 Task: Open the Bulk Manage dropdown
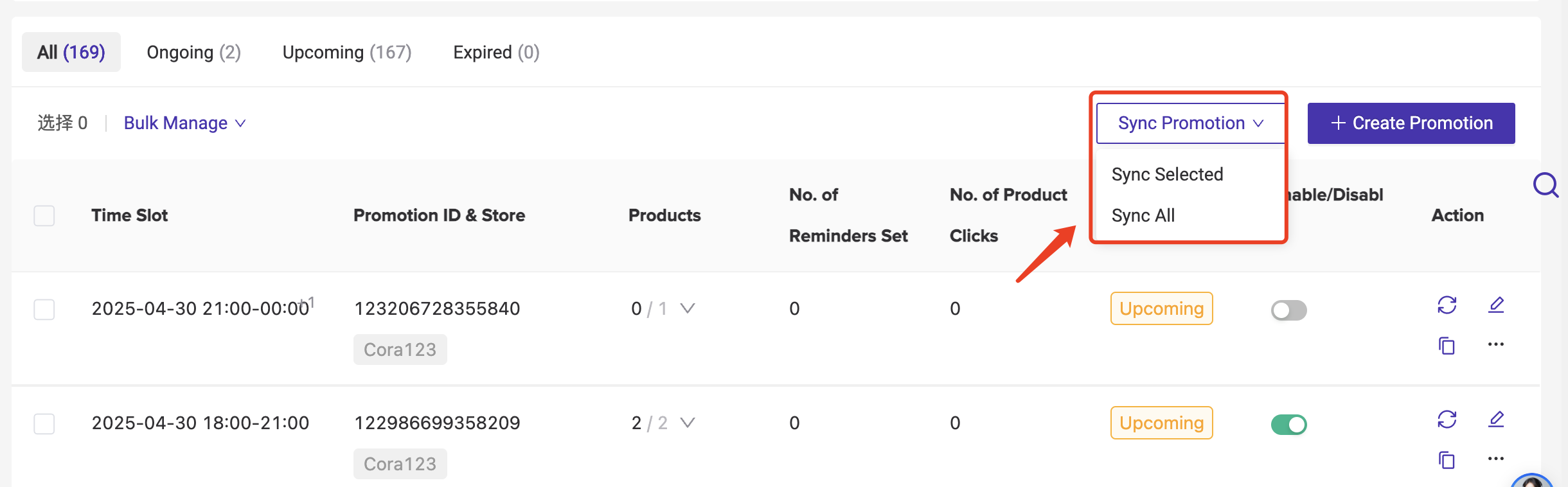pos(184,123)
